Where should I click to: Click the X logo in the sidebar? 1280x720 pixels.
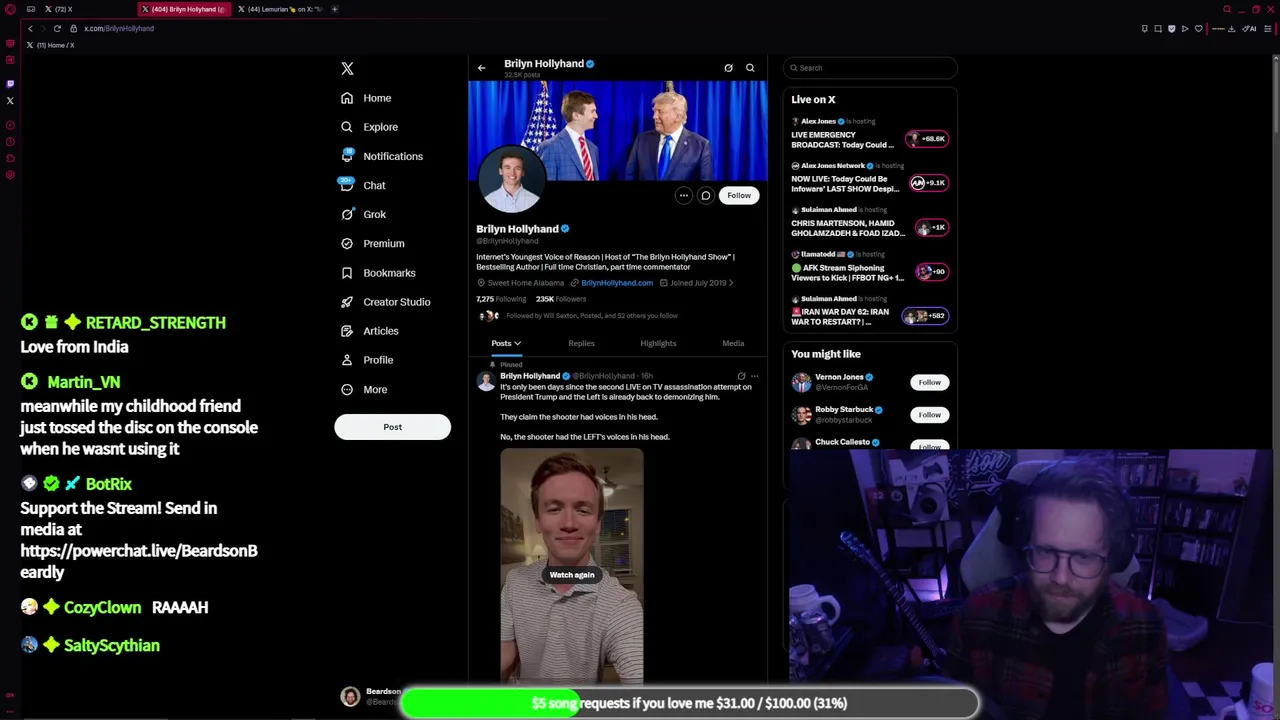click(347, 69)
